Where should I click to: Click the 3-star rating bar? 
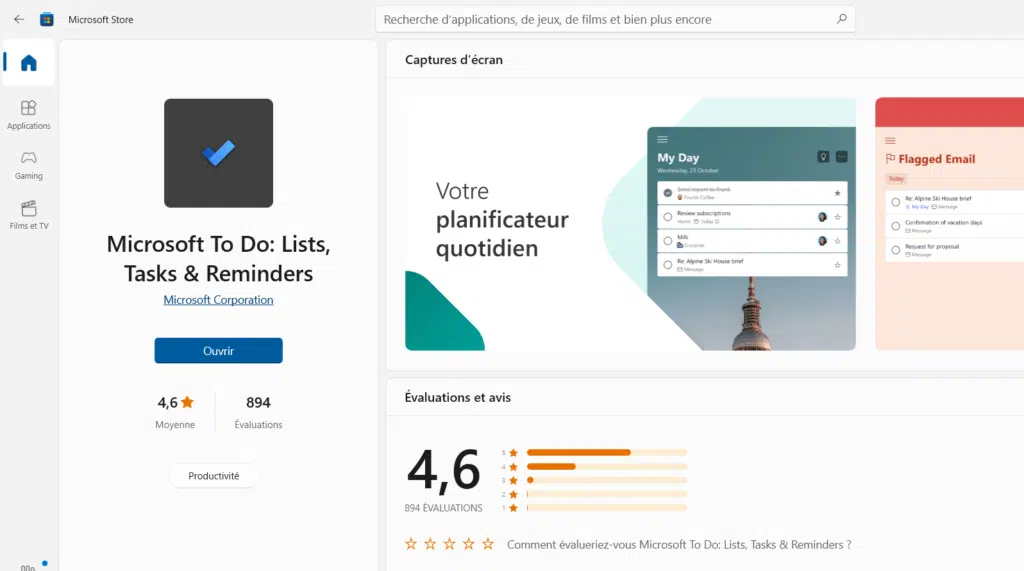[607, 480]
